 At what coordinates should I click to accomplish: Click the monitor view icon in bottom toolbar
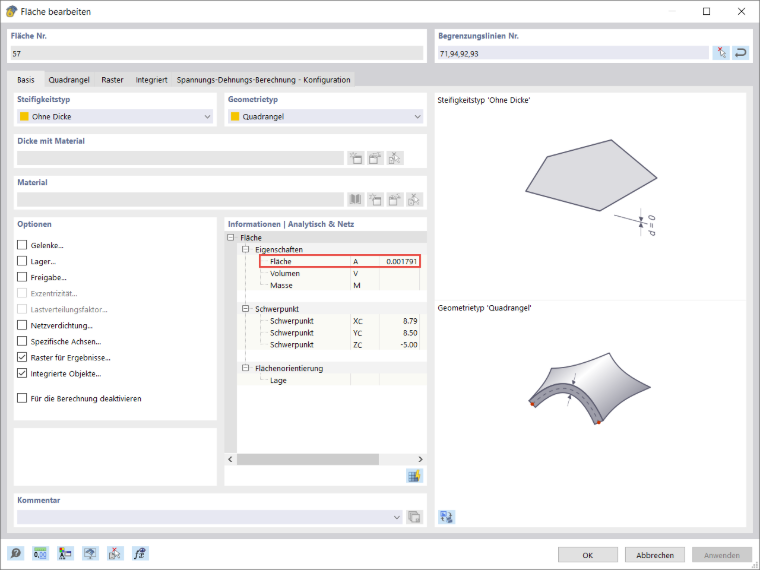click(90, 553)
